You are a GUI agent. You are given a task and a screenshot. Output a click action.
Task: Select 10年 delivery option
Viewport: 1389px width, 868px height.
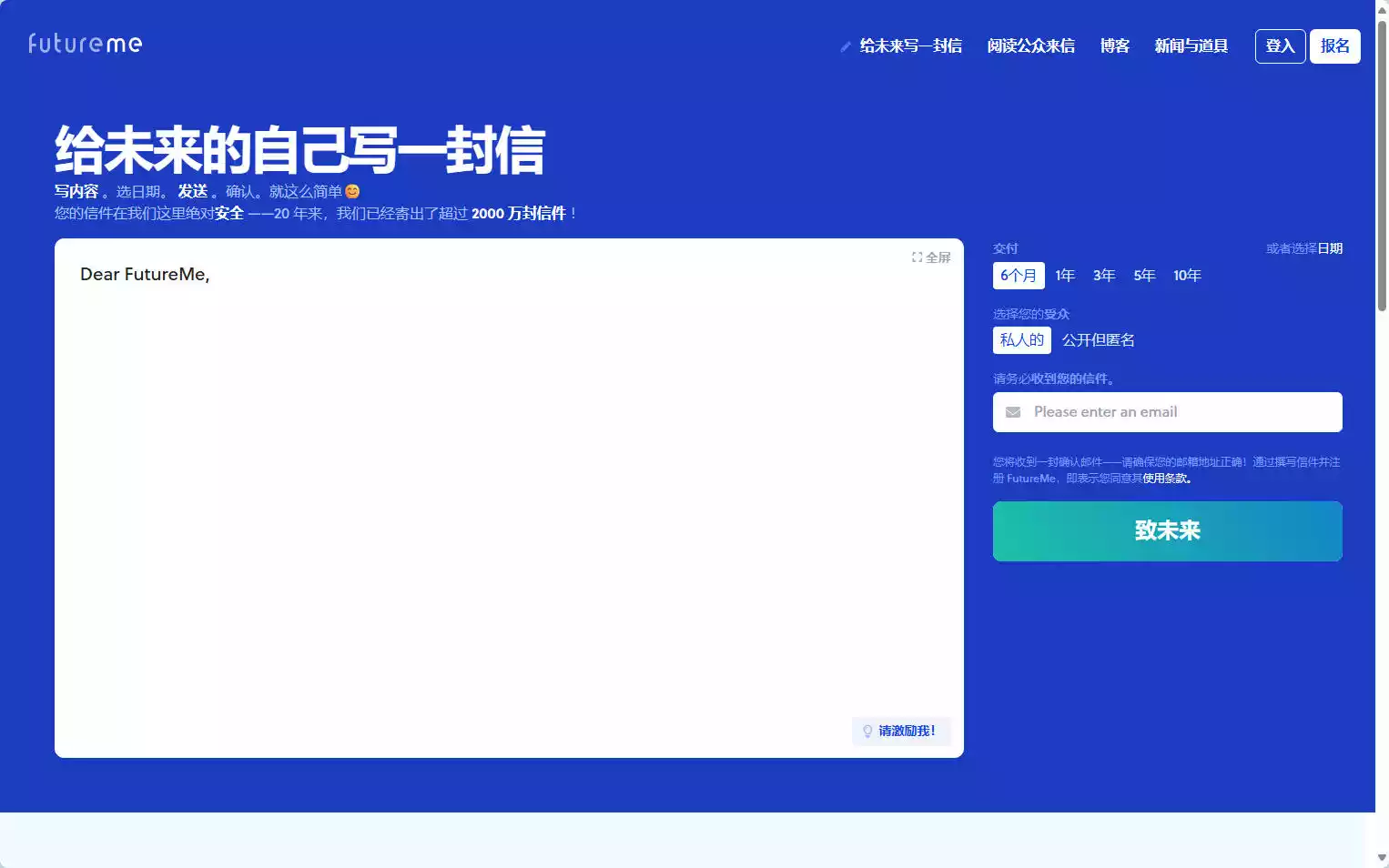(1187, 276)
